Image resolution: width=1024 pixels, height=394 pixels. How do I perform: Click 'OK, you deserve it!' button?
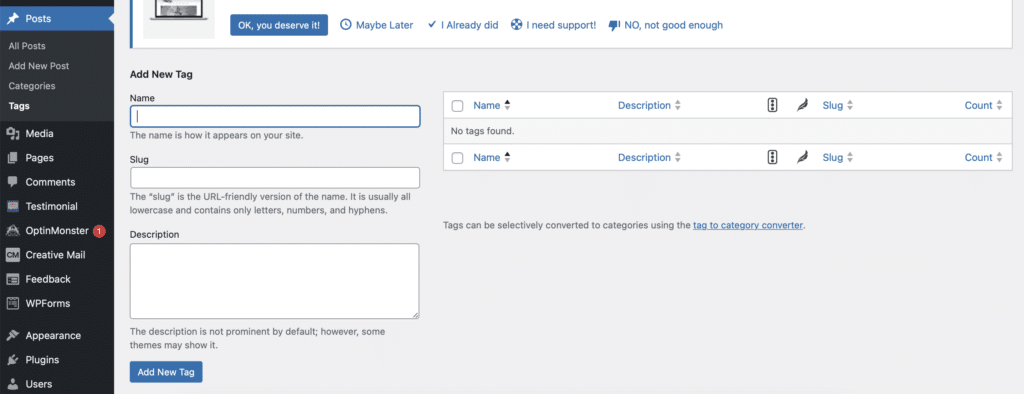point(279,25)
